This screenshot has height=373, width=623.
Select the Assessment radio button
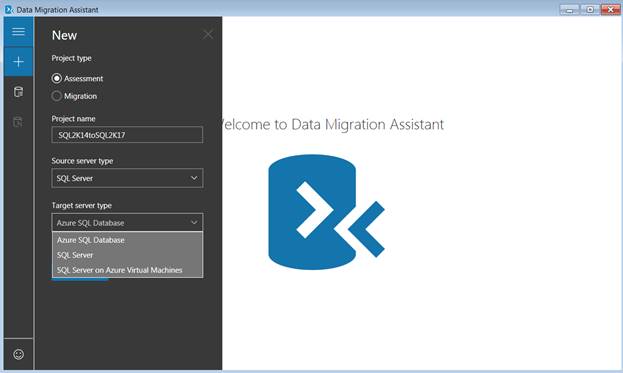coord(56,78)
